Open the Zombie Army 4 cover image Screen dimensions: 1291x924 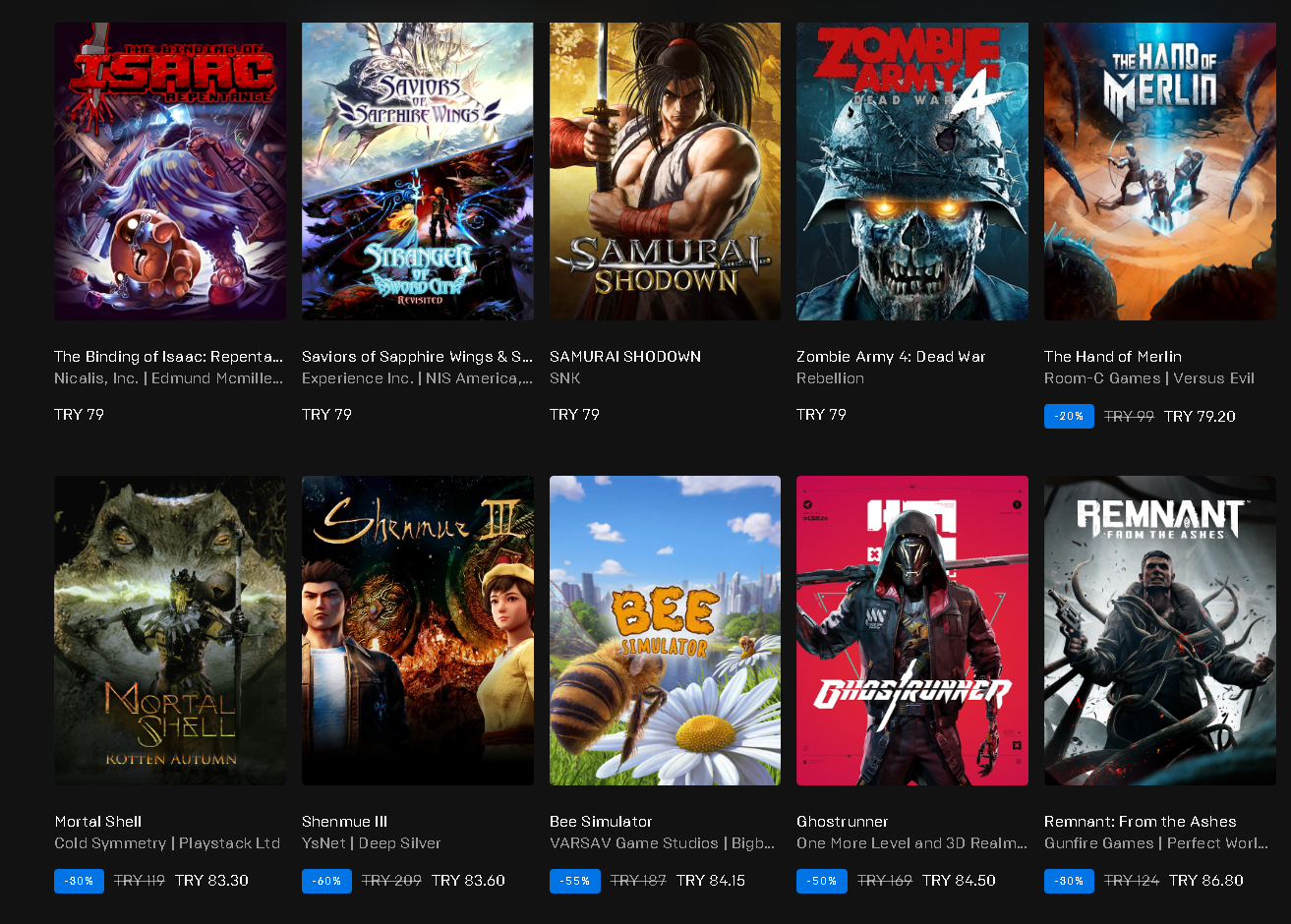pyautogui.click(x=912, y=171)
